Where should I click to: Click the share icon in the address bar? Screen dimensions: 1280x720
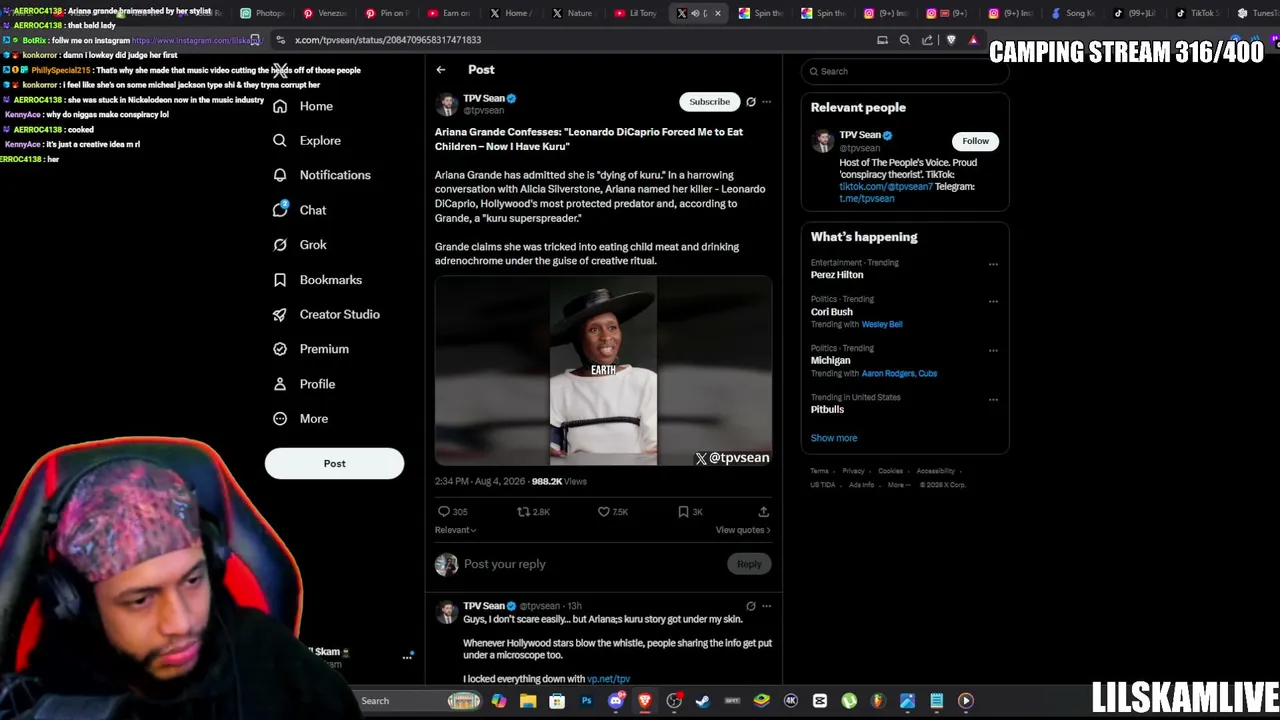[x=928, y=40]
